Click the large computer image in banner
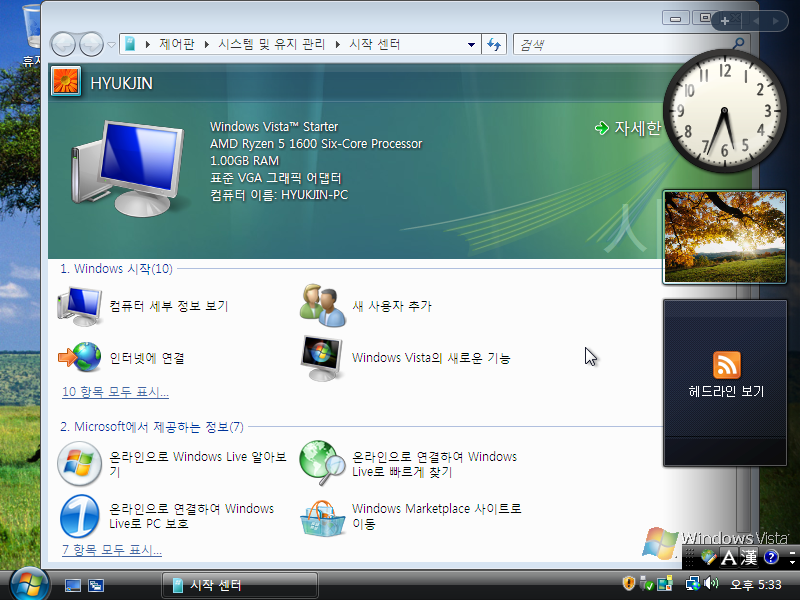Viewport: 800px width, 600px height. 127,167
